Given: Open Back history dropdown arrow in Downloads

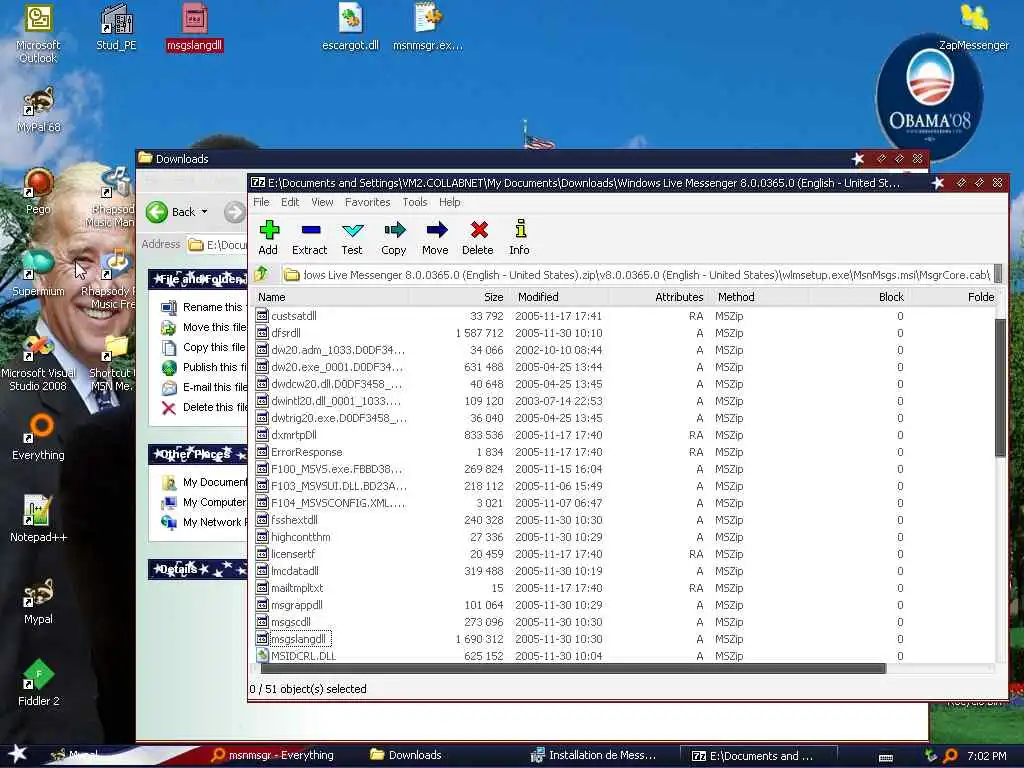Looking at the screenshot, I should coord(204,212).
